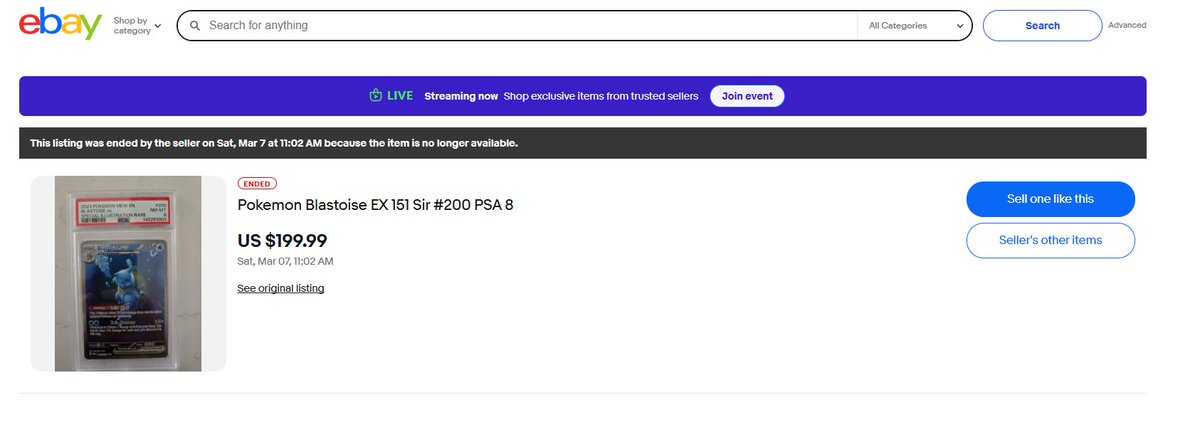Open Seller's other items
Screen dimensions: 1200x432
[1050, 240]
